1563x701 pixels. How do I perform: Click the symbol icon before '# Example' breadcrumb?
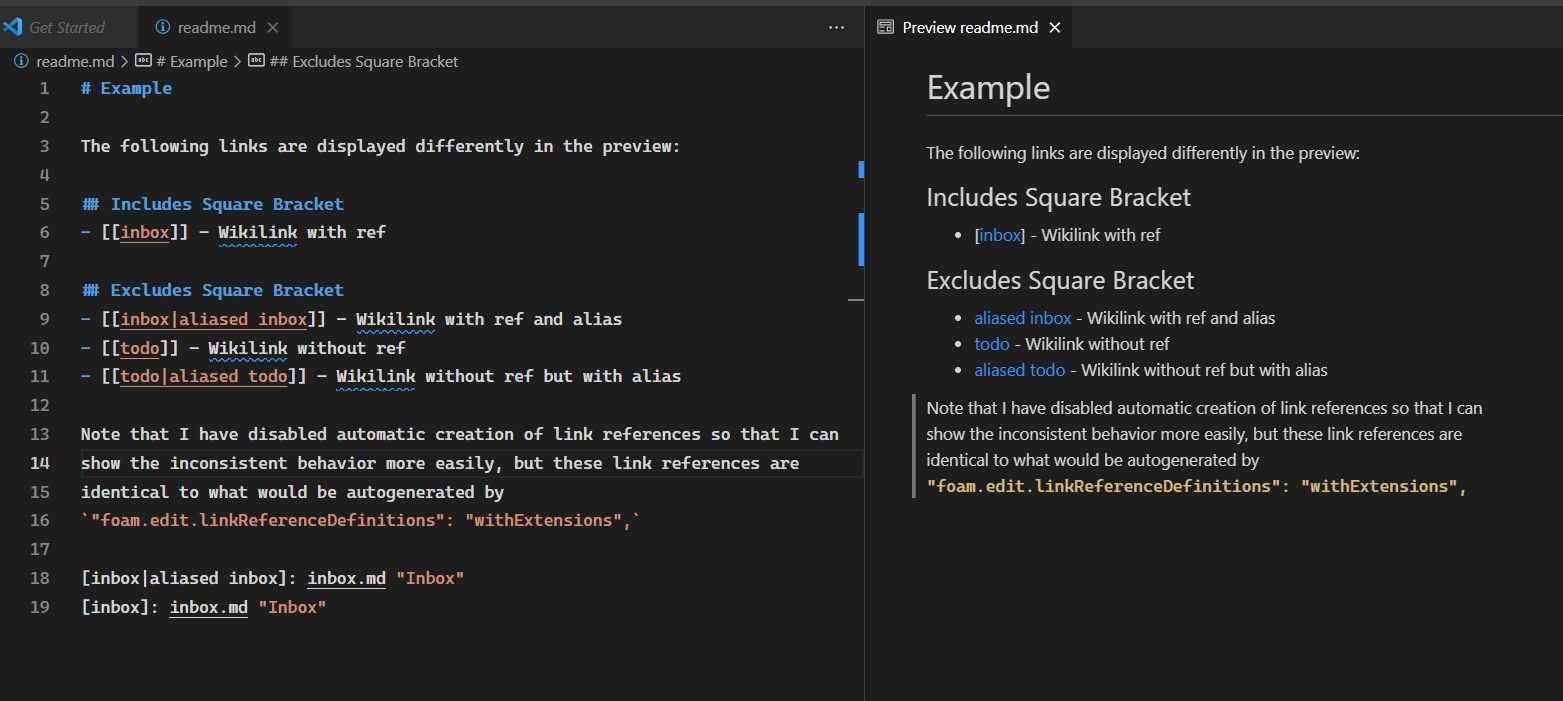click(x=143, y=61)
